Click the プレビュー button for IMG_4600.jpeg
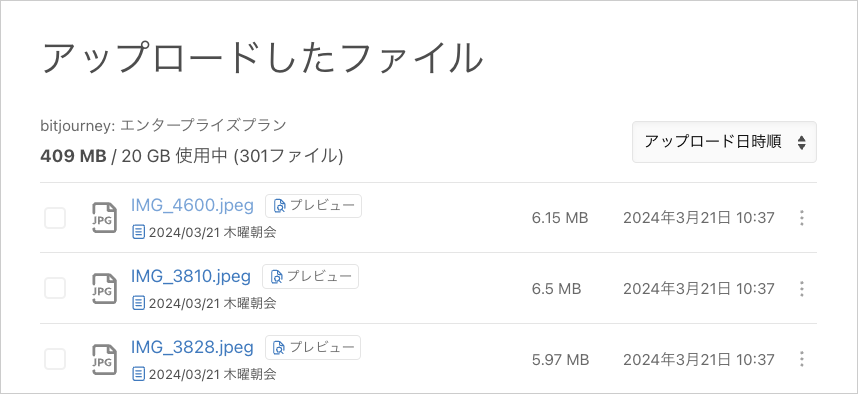 point(314,206)
